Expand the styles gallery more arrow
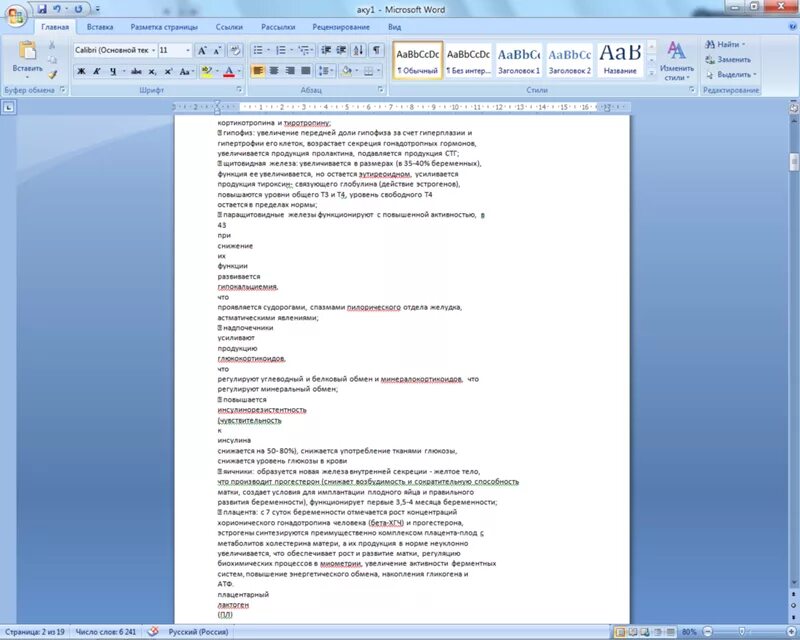The image size is (800, 640). [651, 74]
